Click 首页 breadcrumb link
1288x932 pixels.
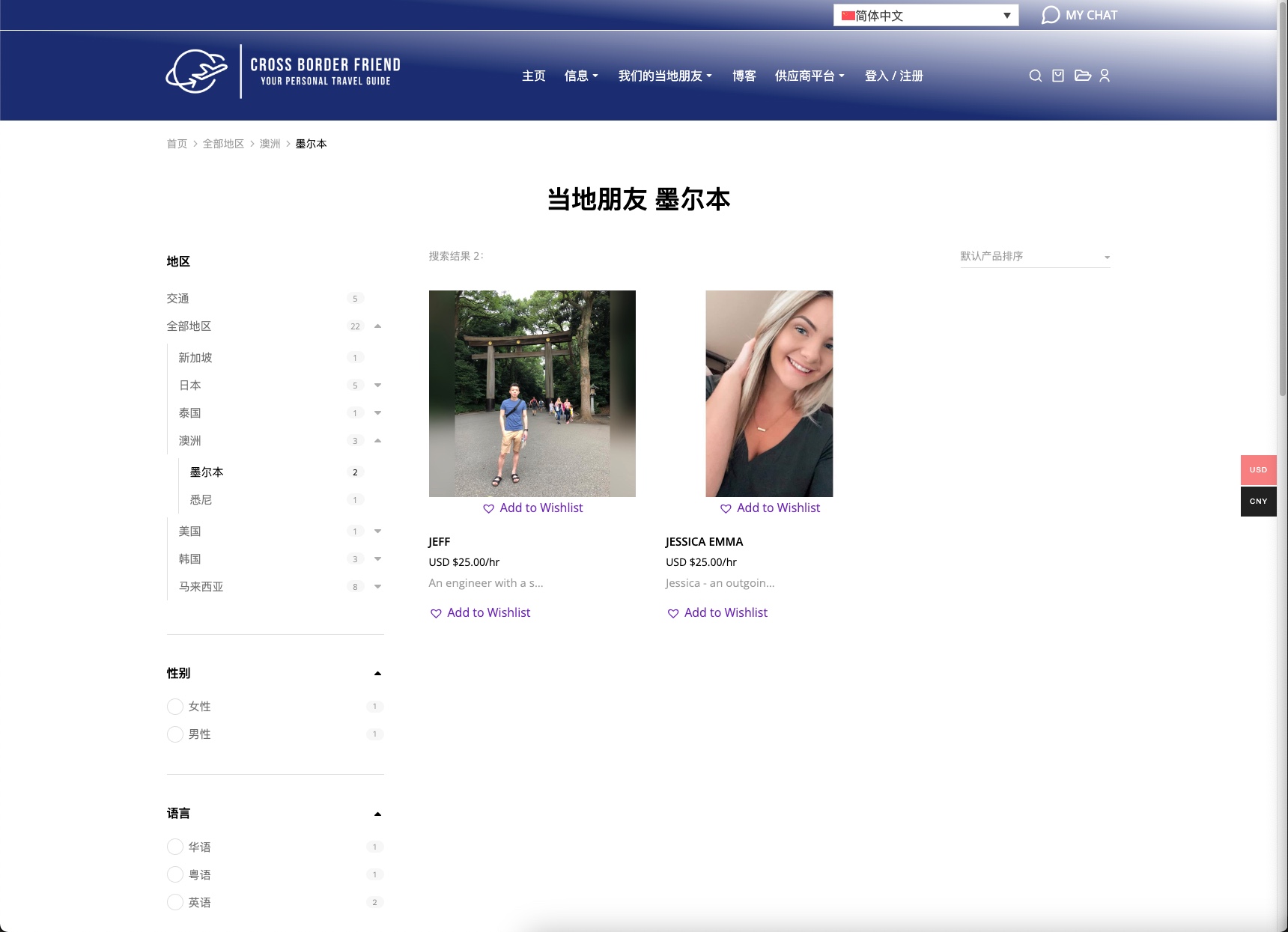(x=177, y=144)
